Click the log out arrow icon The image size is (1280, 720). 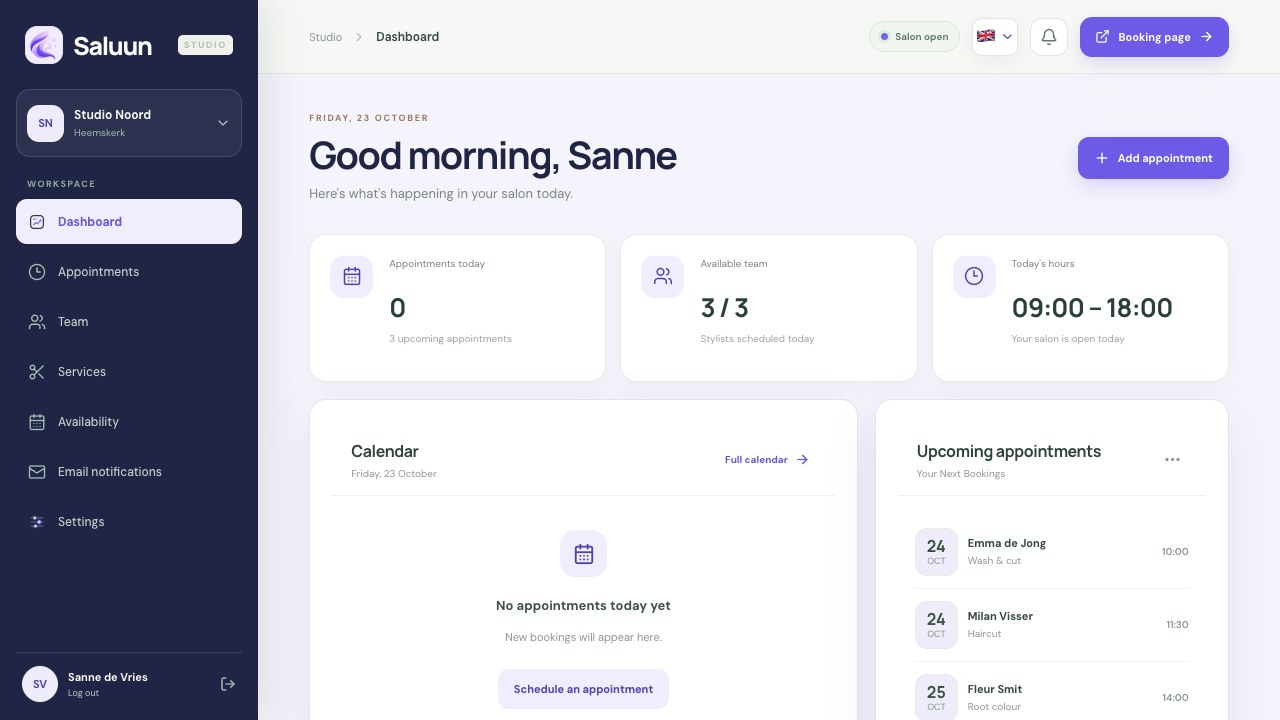click(228, 684)
